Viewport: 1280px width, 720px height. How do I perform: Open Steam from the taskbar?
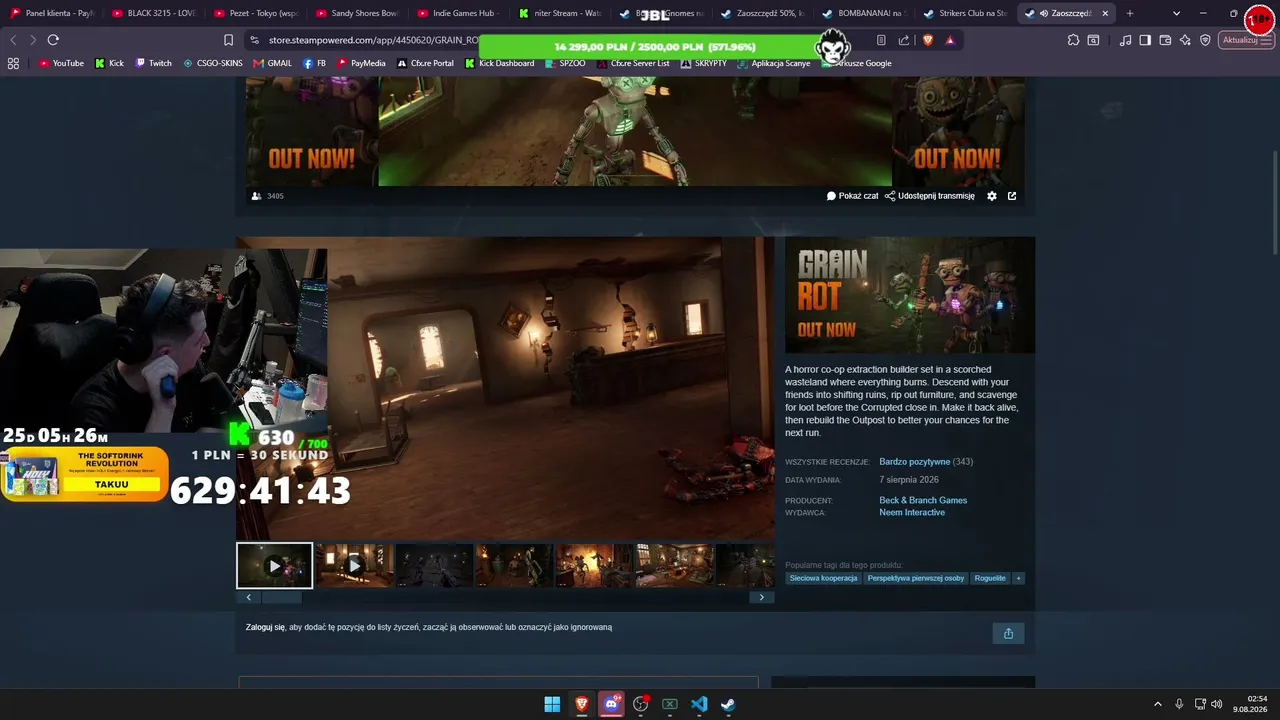[728, 704]
